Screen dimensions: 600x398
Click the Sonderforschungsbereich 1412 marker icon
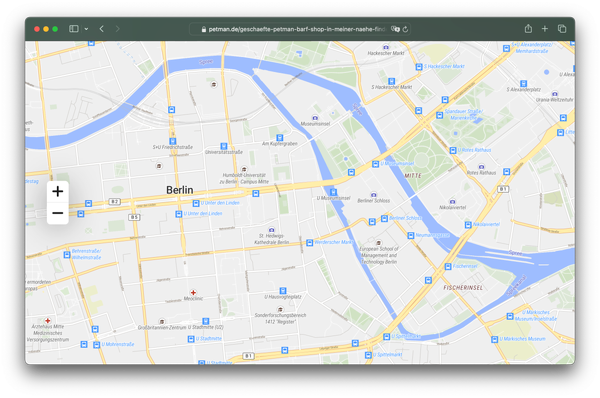click(x=280, y=309)
